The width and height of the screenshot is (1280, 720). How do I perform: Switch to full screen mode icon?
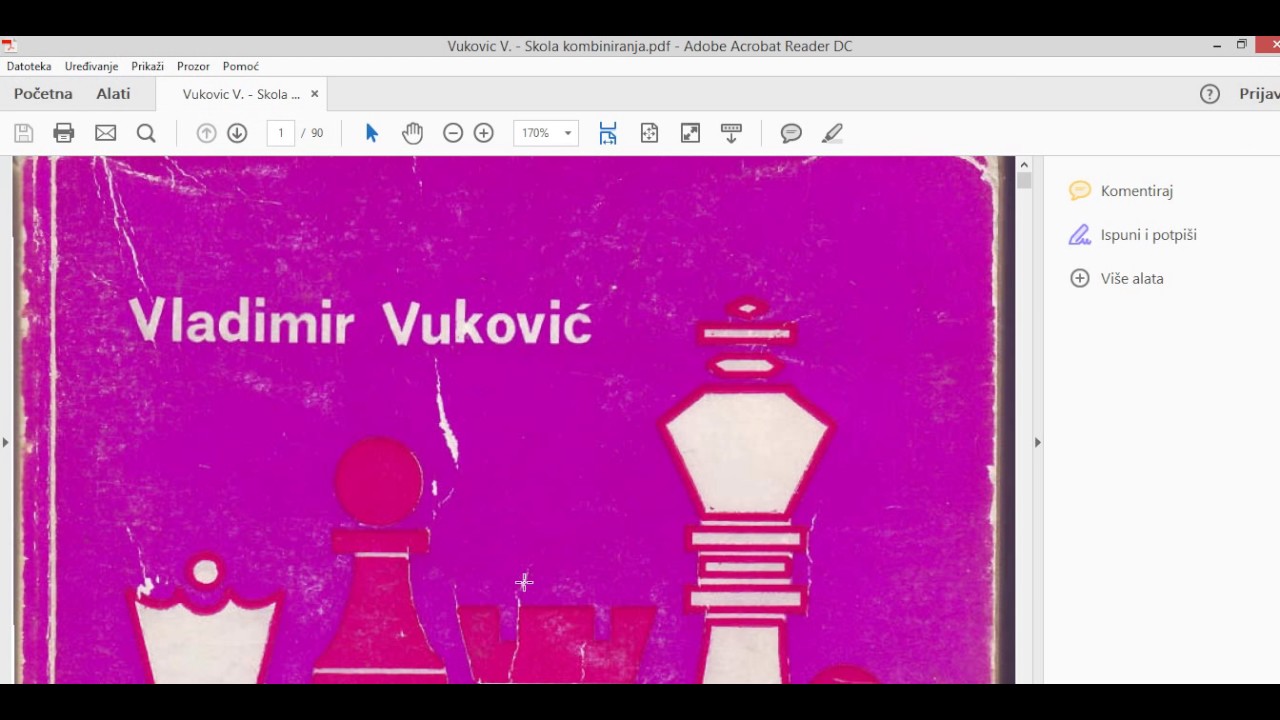(690, 133)
